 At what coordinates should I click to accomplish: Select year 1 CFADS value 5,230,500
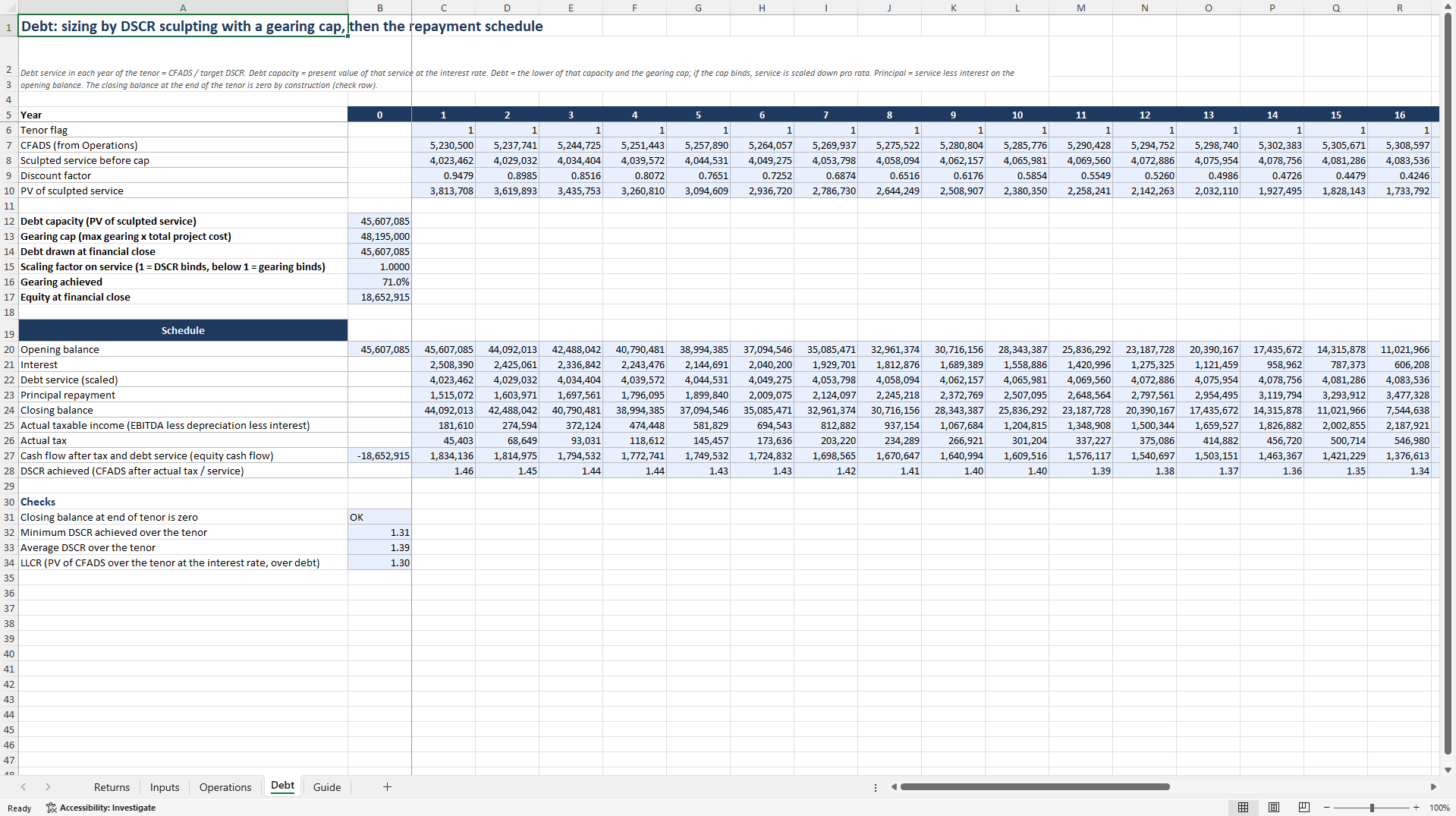(443, 145)
